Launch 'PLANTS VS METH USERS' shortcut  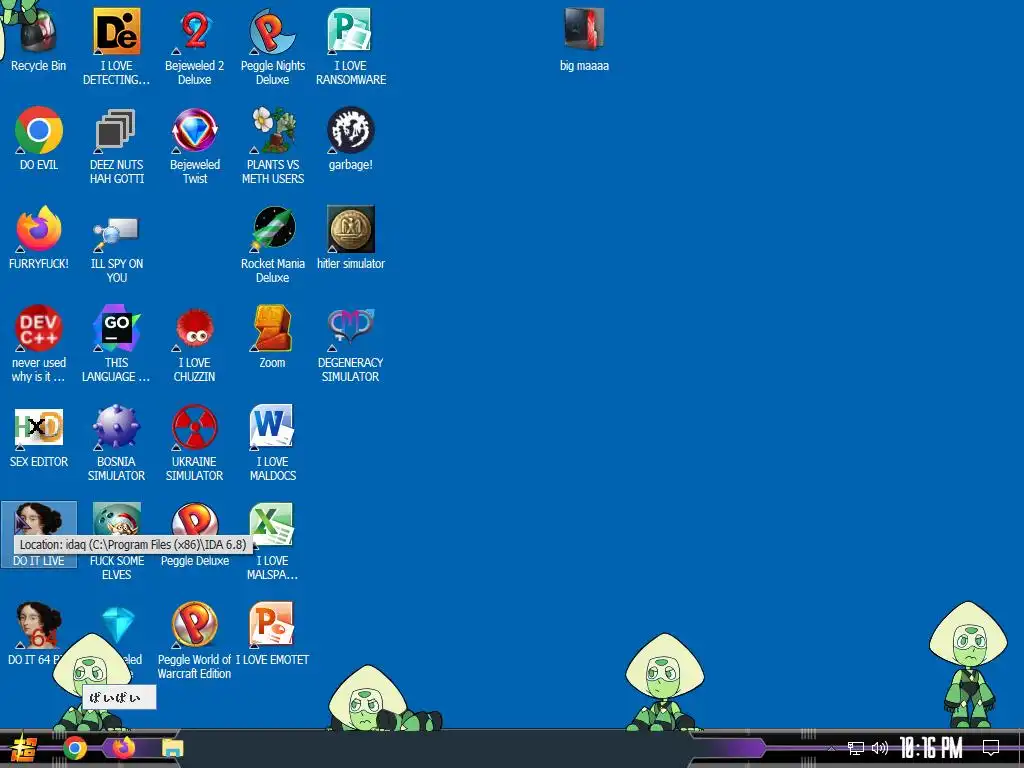click(x=272, y=145)
